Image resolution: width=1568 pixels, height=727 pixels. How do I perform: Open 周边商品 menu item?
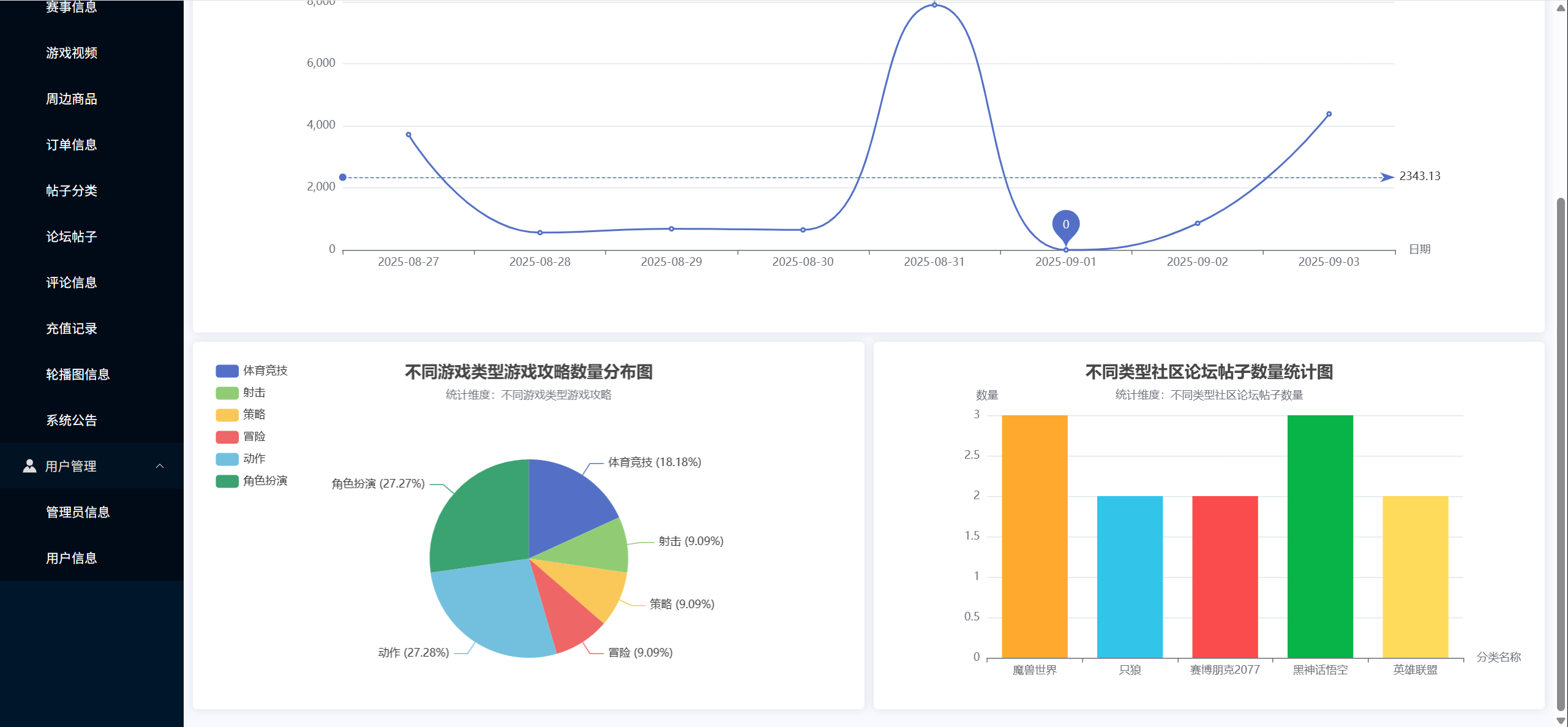pyautogui.click(x=72, y=99)
